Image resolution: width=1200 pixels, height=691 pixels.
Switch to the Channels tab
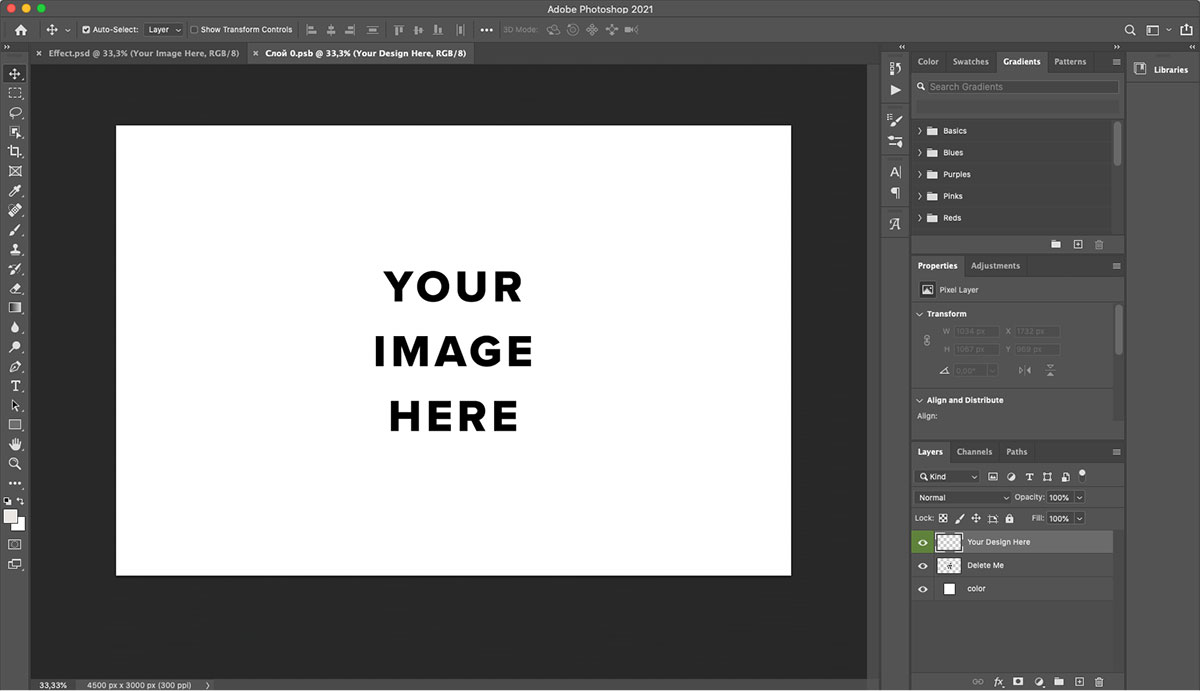(974, 451)
